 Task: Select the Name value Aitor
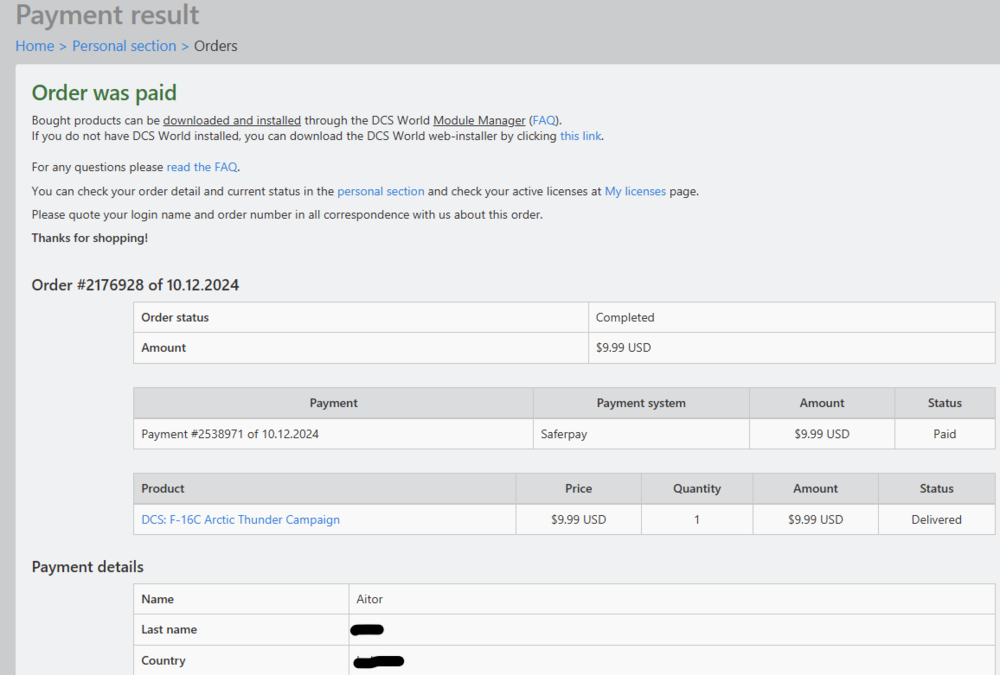[x=370, y=599]
